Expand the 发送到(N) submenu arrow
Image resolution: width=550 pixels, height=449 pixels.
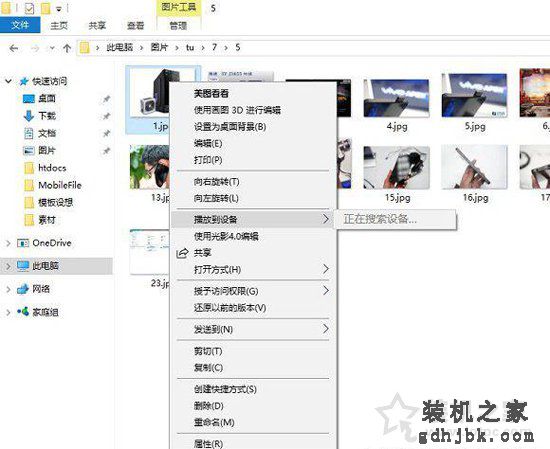coord(326,329)
